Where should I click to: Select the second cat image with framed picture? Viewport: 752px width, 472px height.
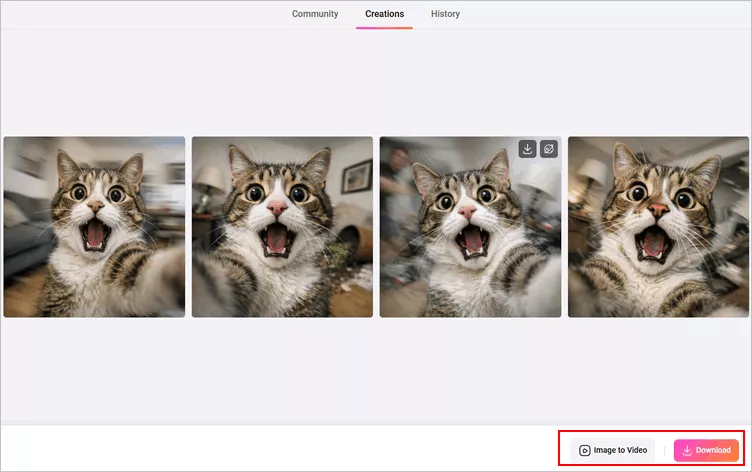point(282,227)
